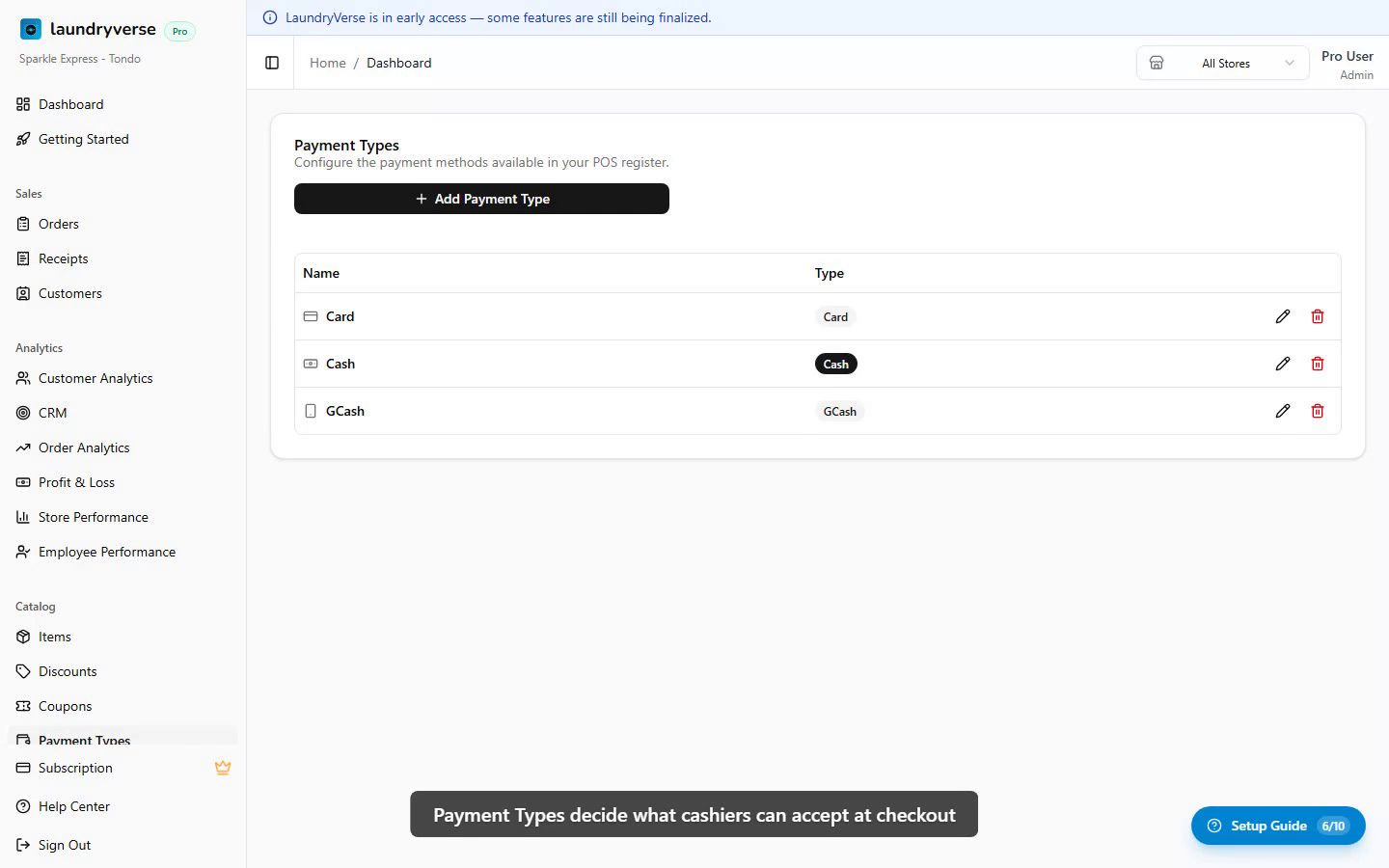
Task: Go to Orders page
Action: (x=123, y=224)
